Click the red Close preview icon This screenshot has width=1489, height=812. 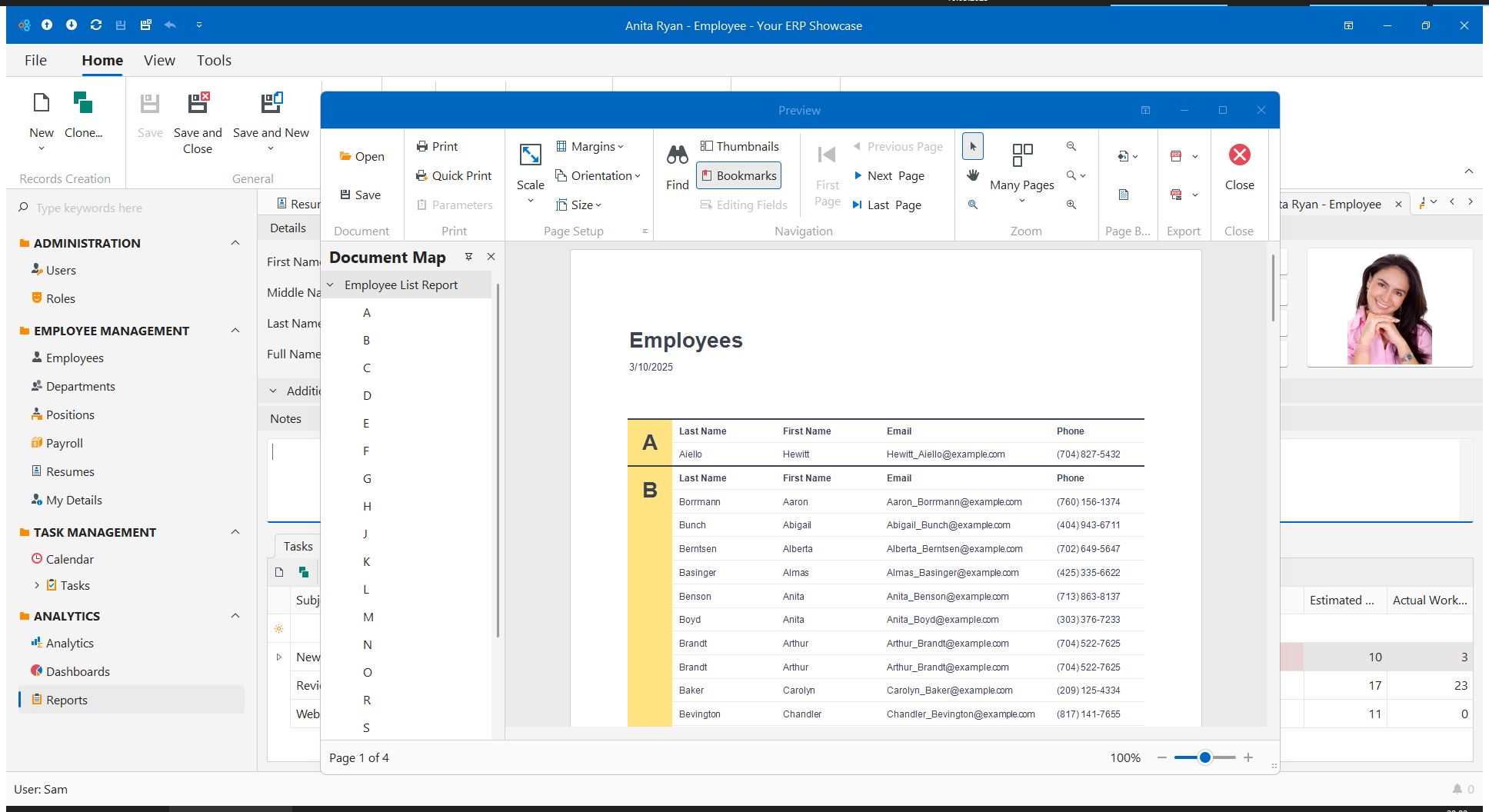tap(1239, 155)
